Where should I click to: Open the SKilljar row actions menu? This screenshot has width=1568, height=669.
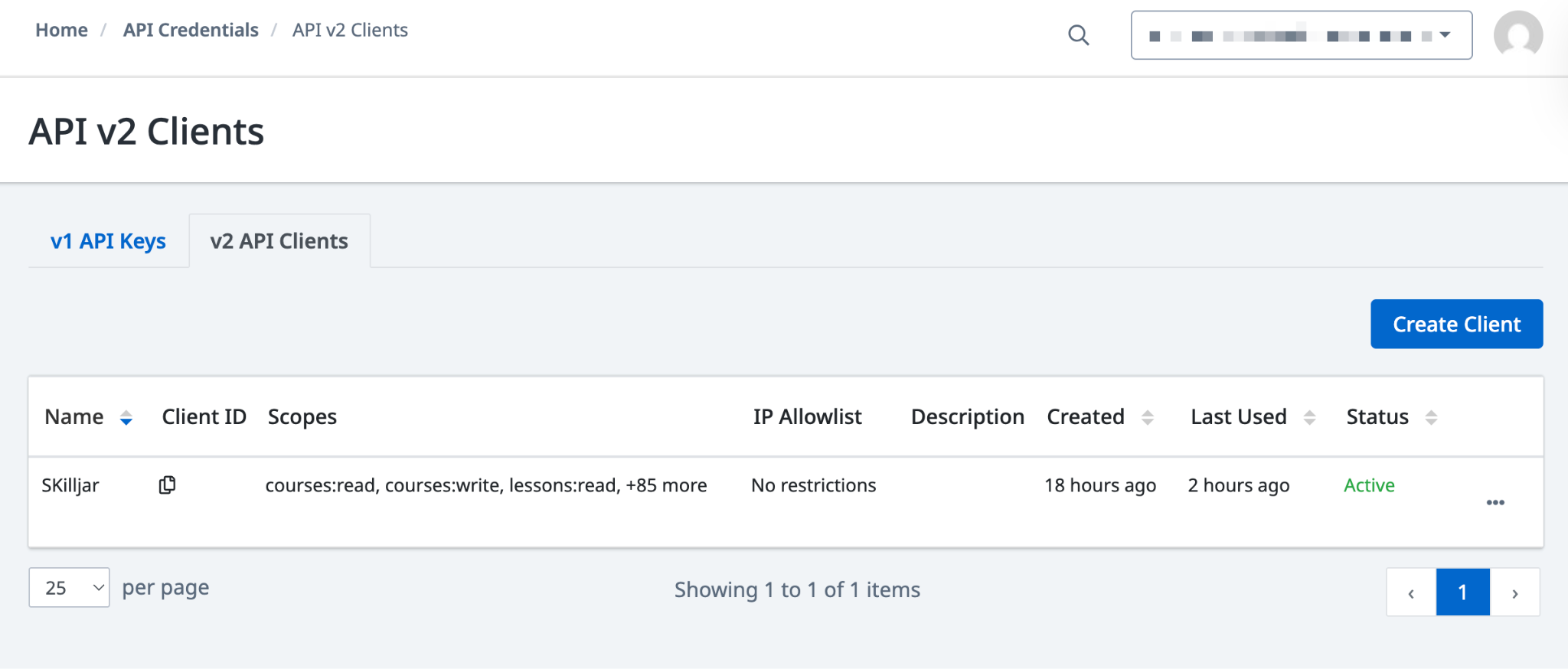[1494, 503]
